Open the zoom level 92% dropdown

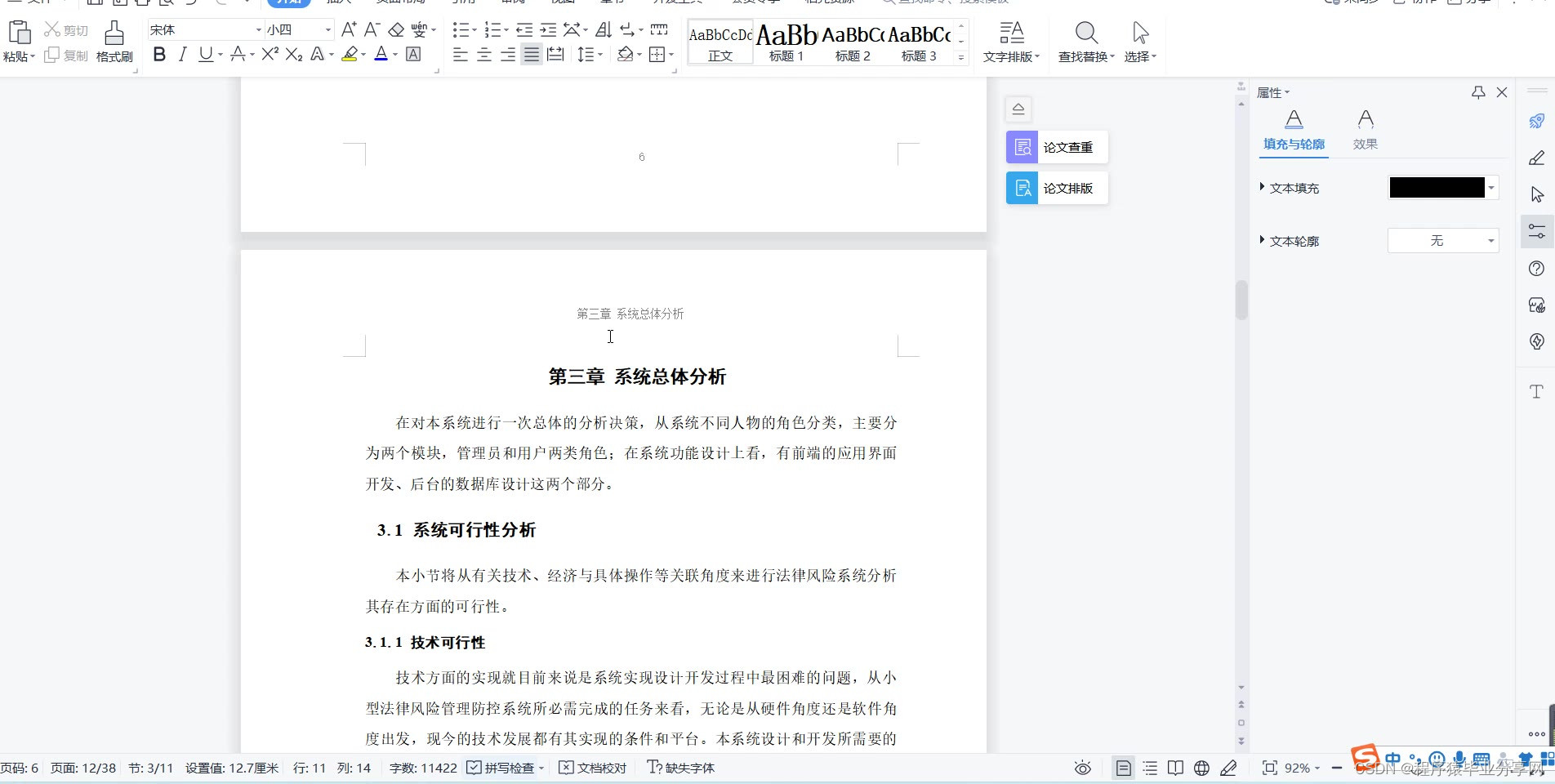1302,768
